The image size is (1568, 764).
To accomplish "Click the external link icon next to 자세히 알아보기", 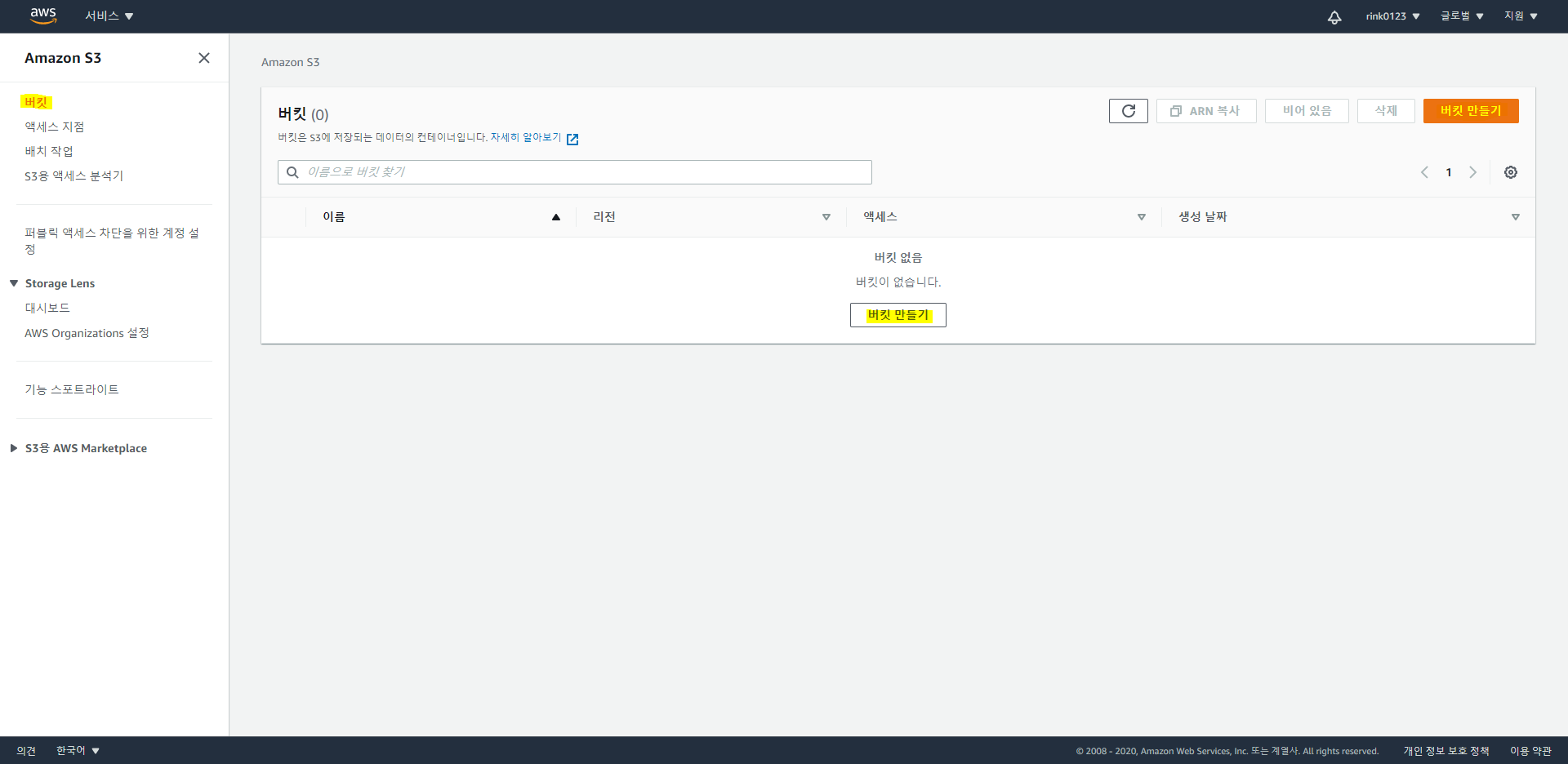I will [572, 139].
